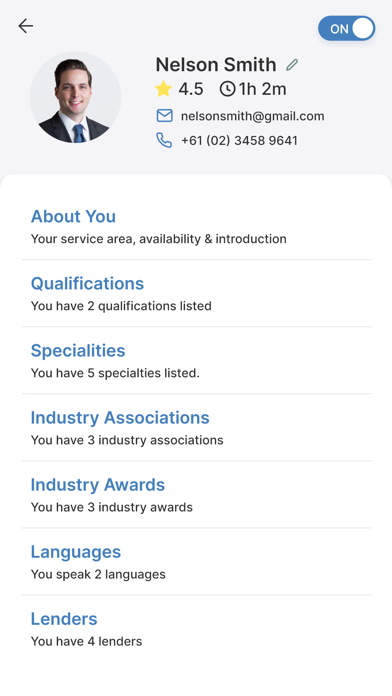Open the Languages section
This screenshot has width=392, height=696.
(196, 562)
